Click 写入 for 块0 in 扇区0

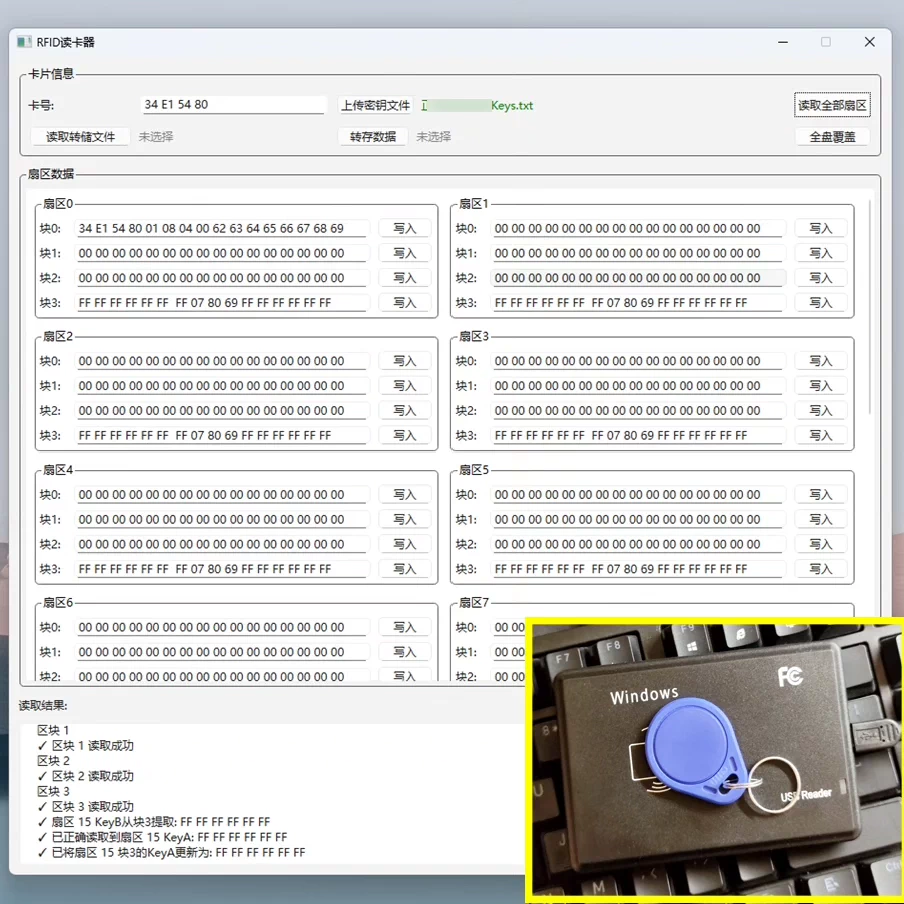406,227
